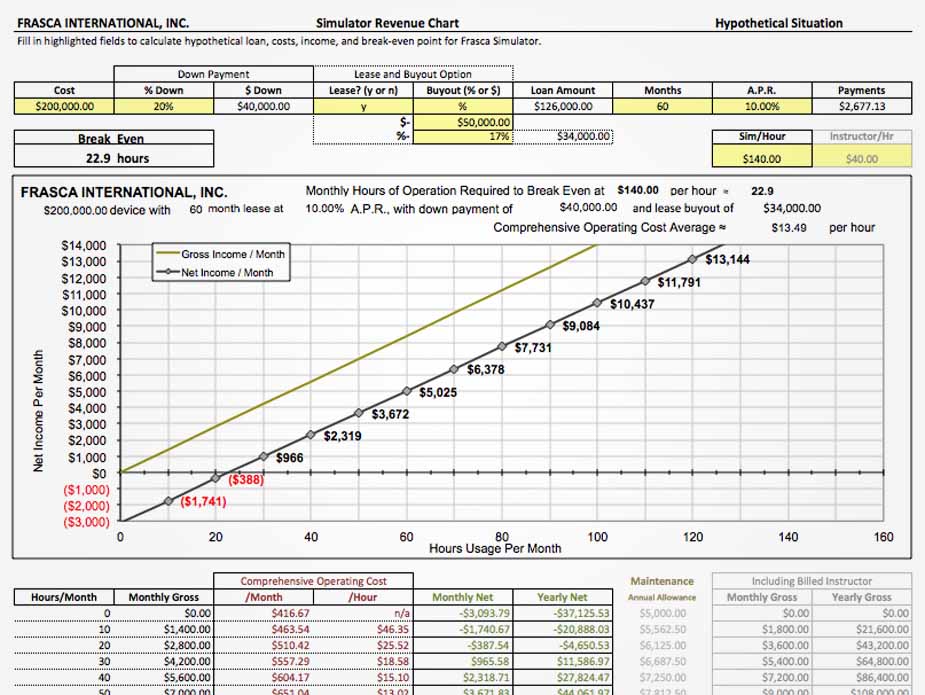Select the Instructor/Hr cell with $40.00

861,158
